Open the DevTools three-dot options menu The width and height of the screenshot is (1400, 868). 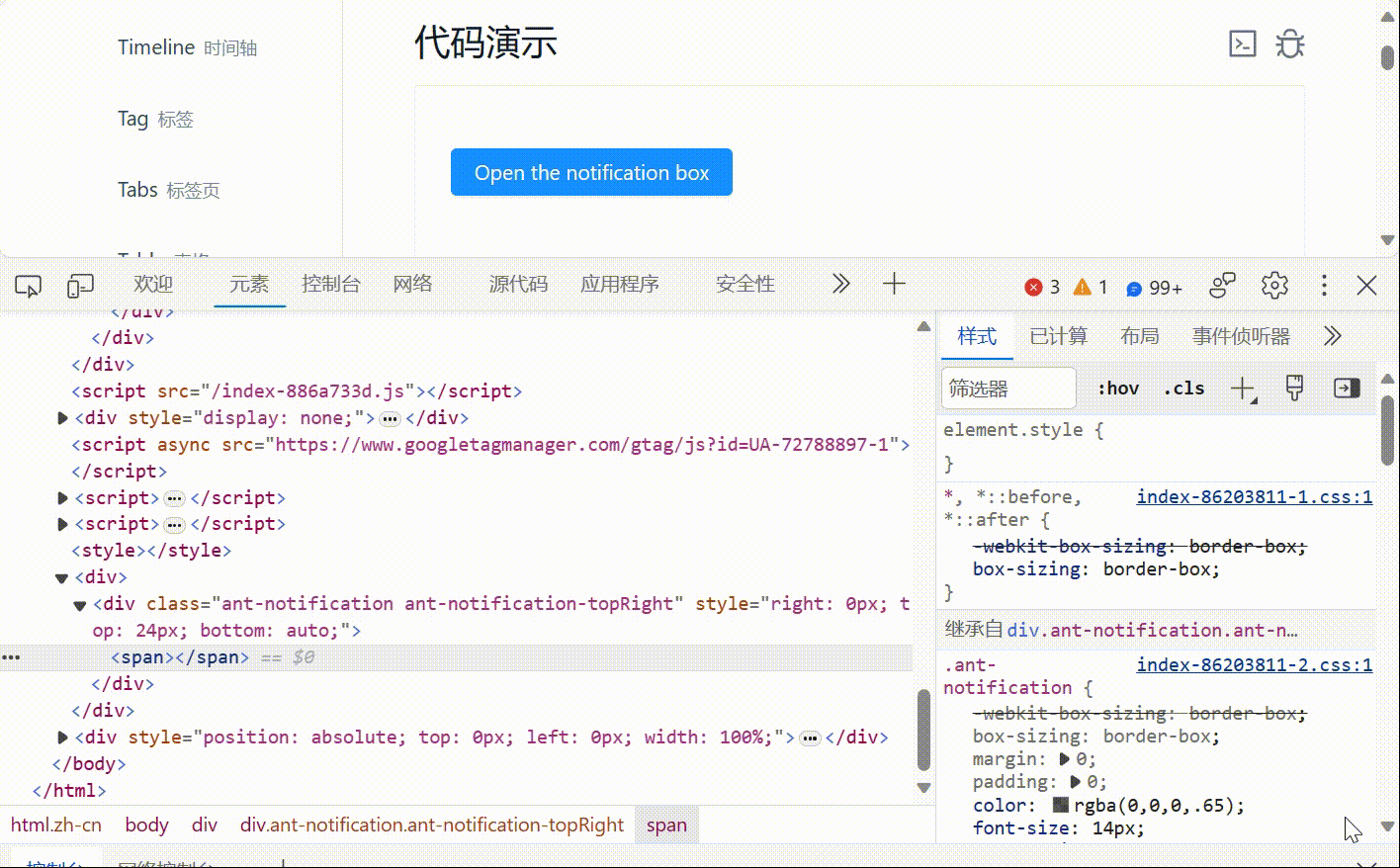(1324, 285)
